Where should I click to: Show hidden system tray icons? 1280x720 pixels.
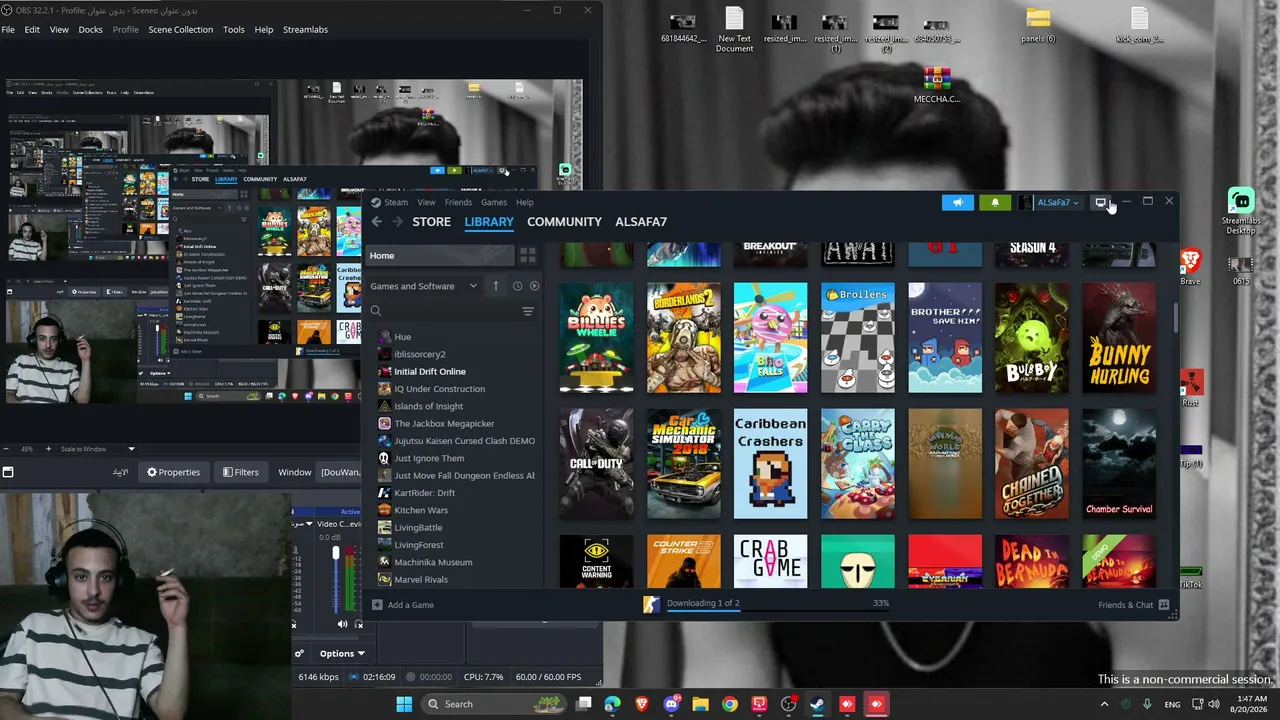(x=1105, y=704)
